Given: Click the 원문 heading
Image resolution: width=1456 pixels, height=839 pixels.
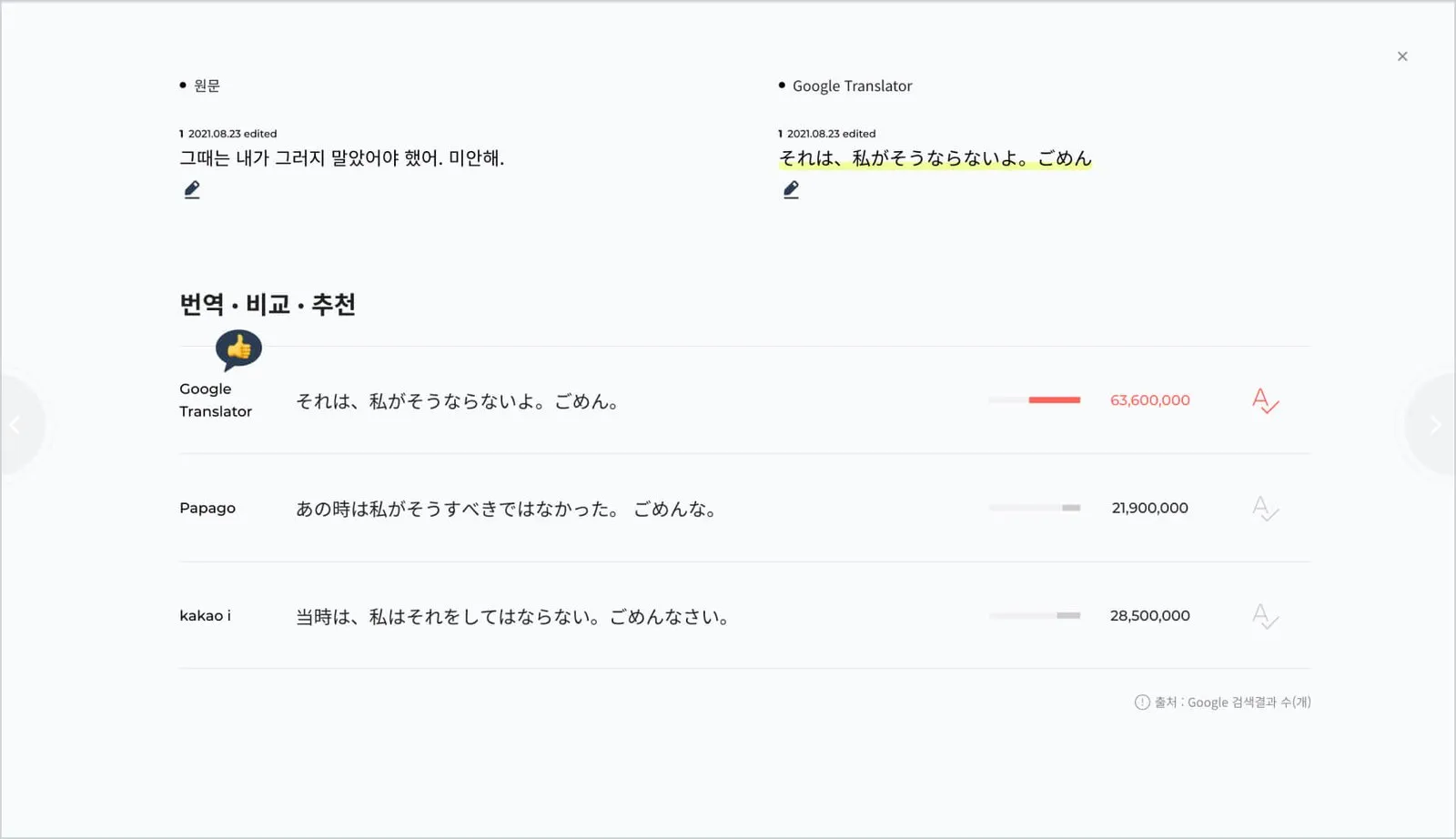Looking at the screenshot, I should pos(207,86).
